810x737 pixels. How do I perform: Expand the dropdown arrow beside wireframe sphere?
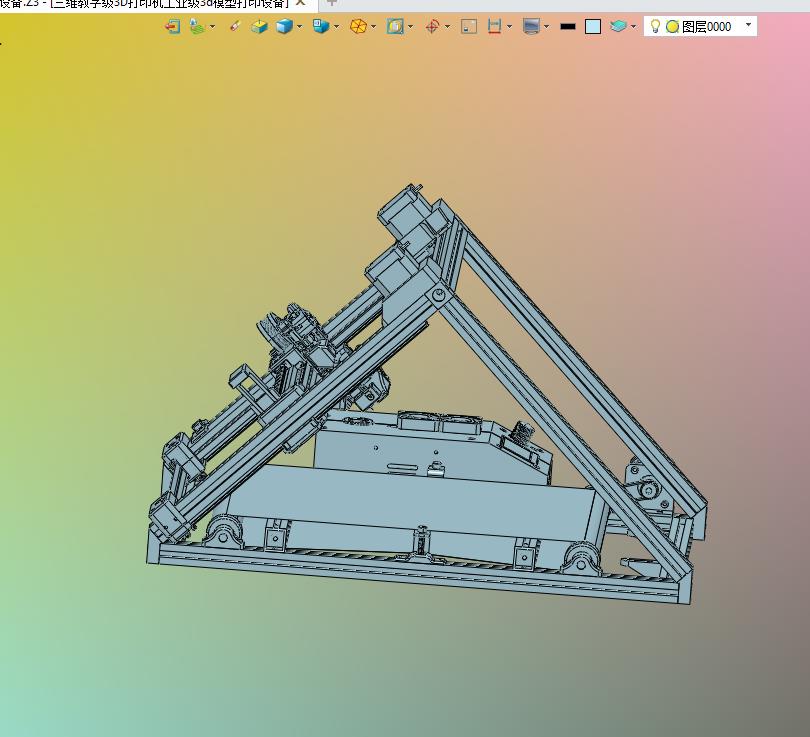click(x=373, y=27)
